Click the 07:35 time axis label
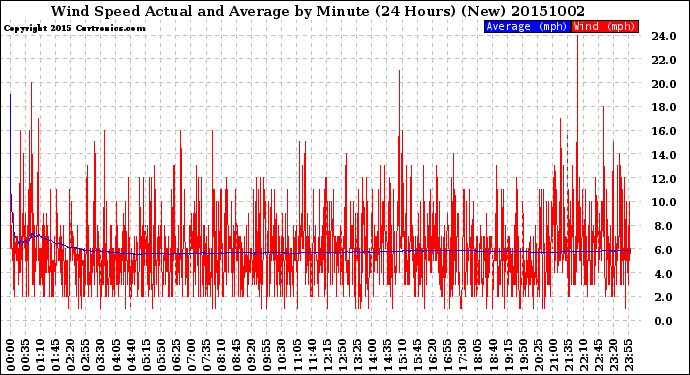 point(206,355)
